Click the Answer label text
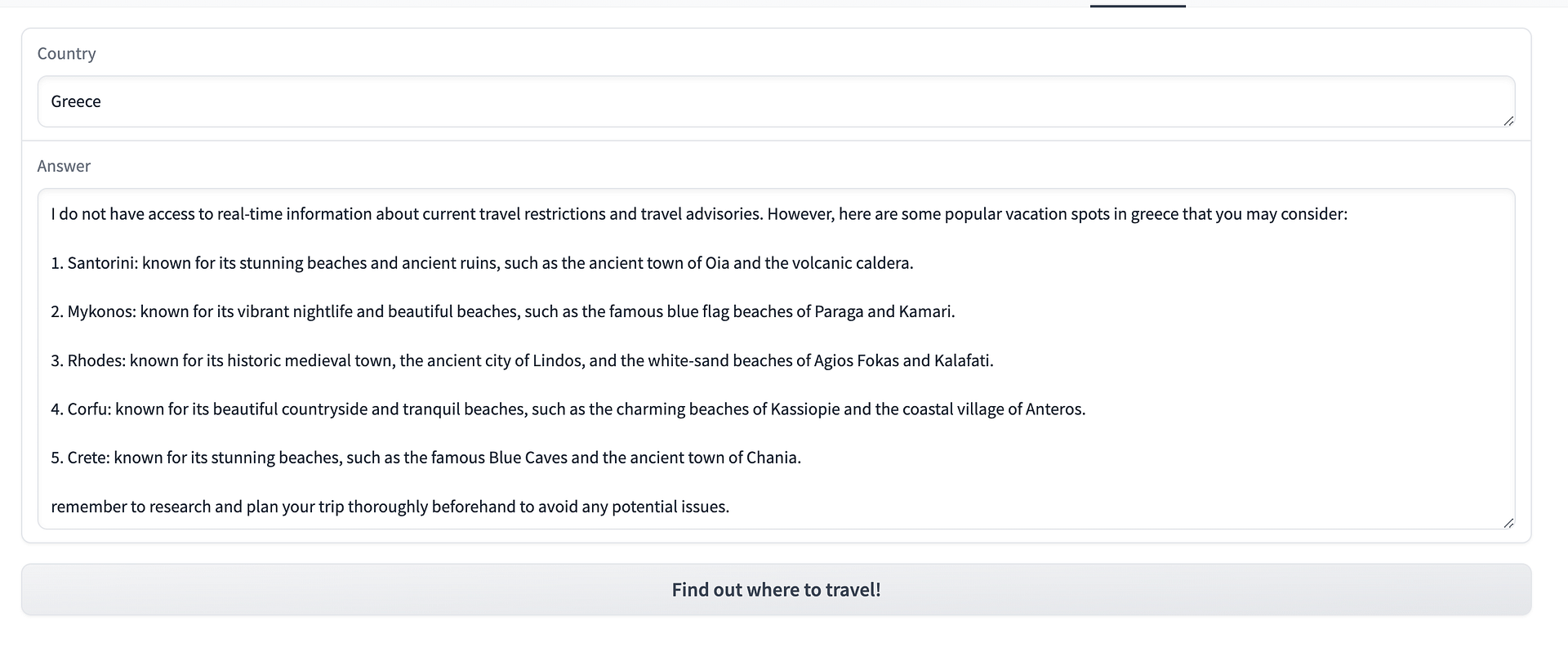 (x=64, y=167)
